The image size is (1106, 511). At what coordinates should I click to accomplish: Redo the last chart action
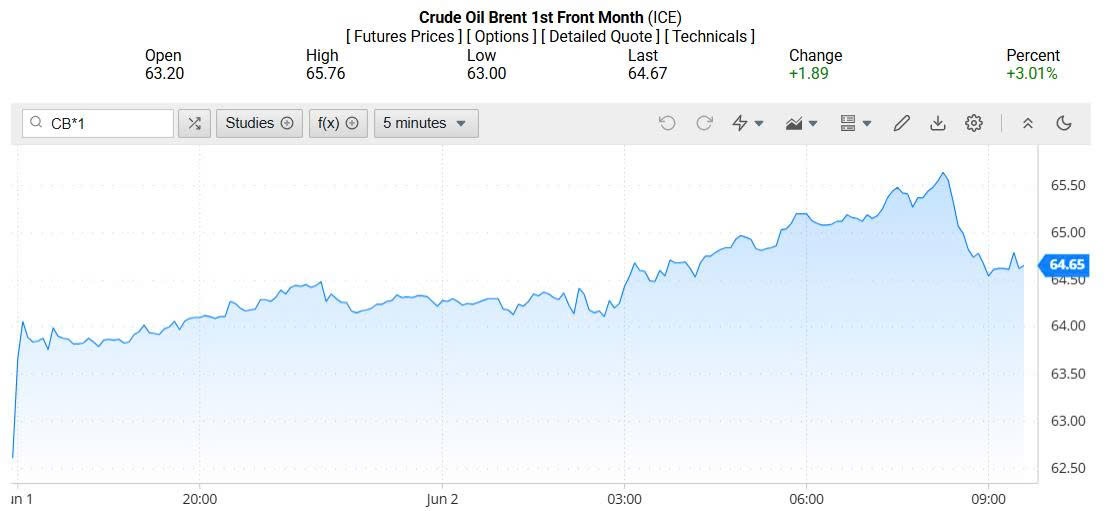click(704, 123)
